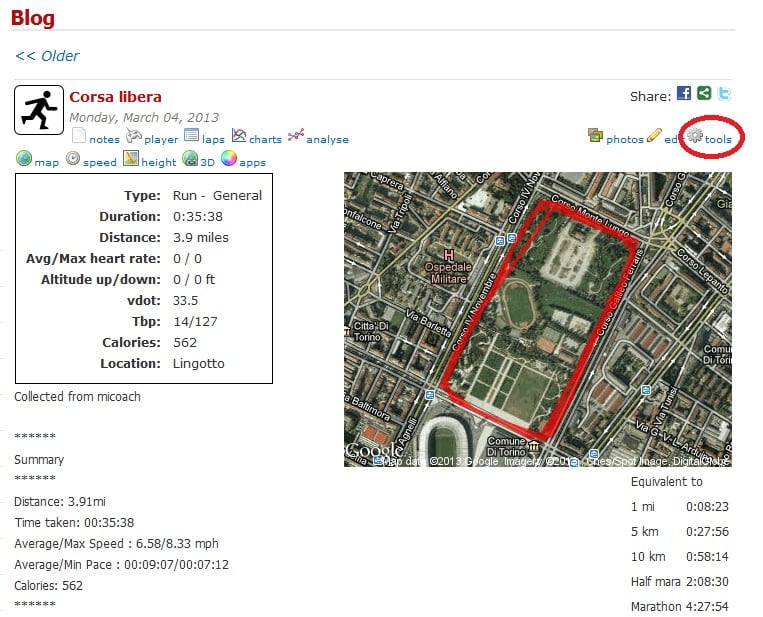Share the run on Facebook
763x617 pixels.
[684, 94]
